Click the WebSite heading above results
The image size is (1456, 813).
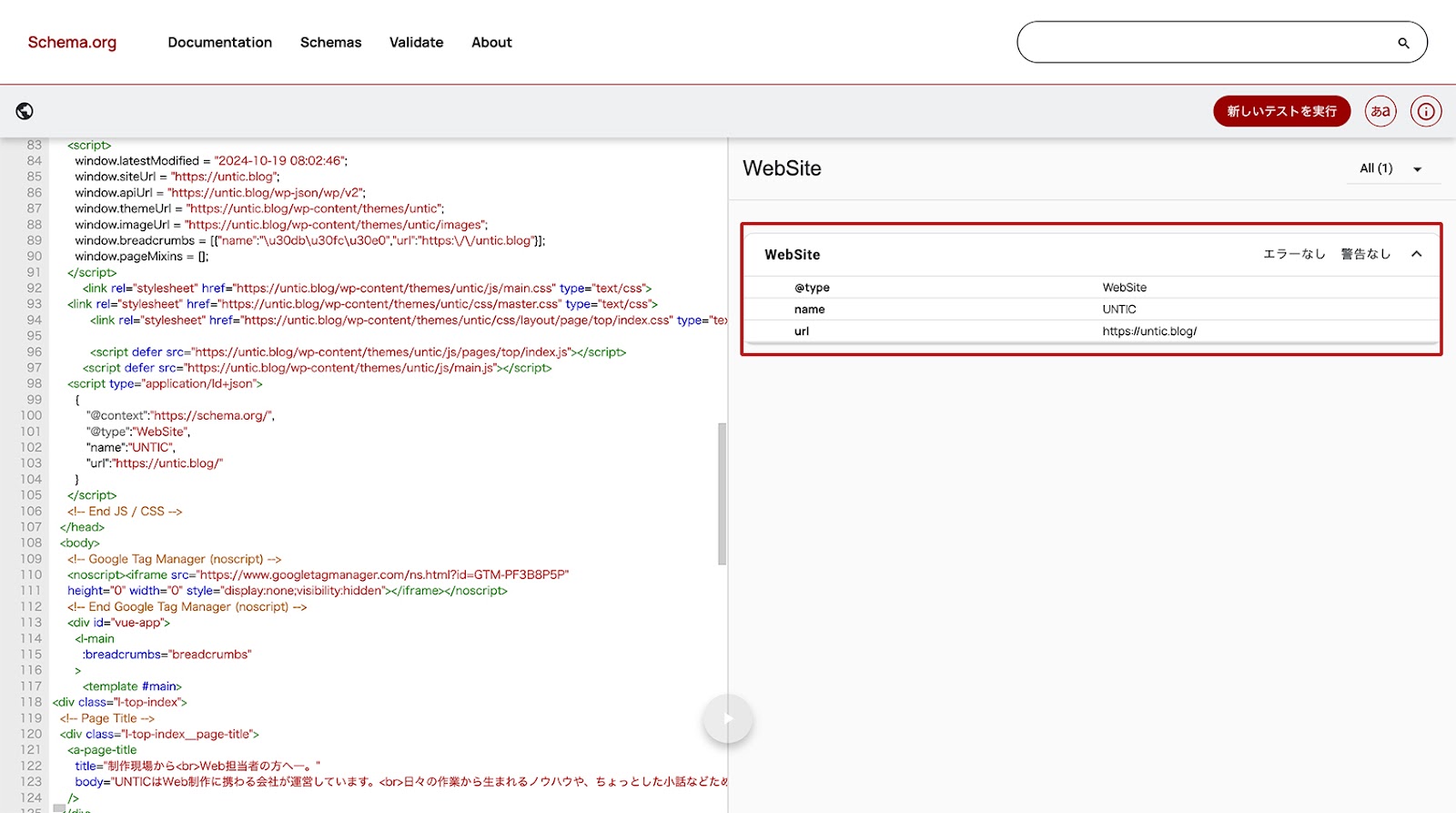coord(782,168)
